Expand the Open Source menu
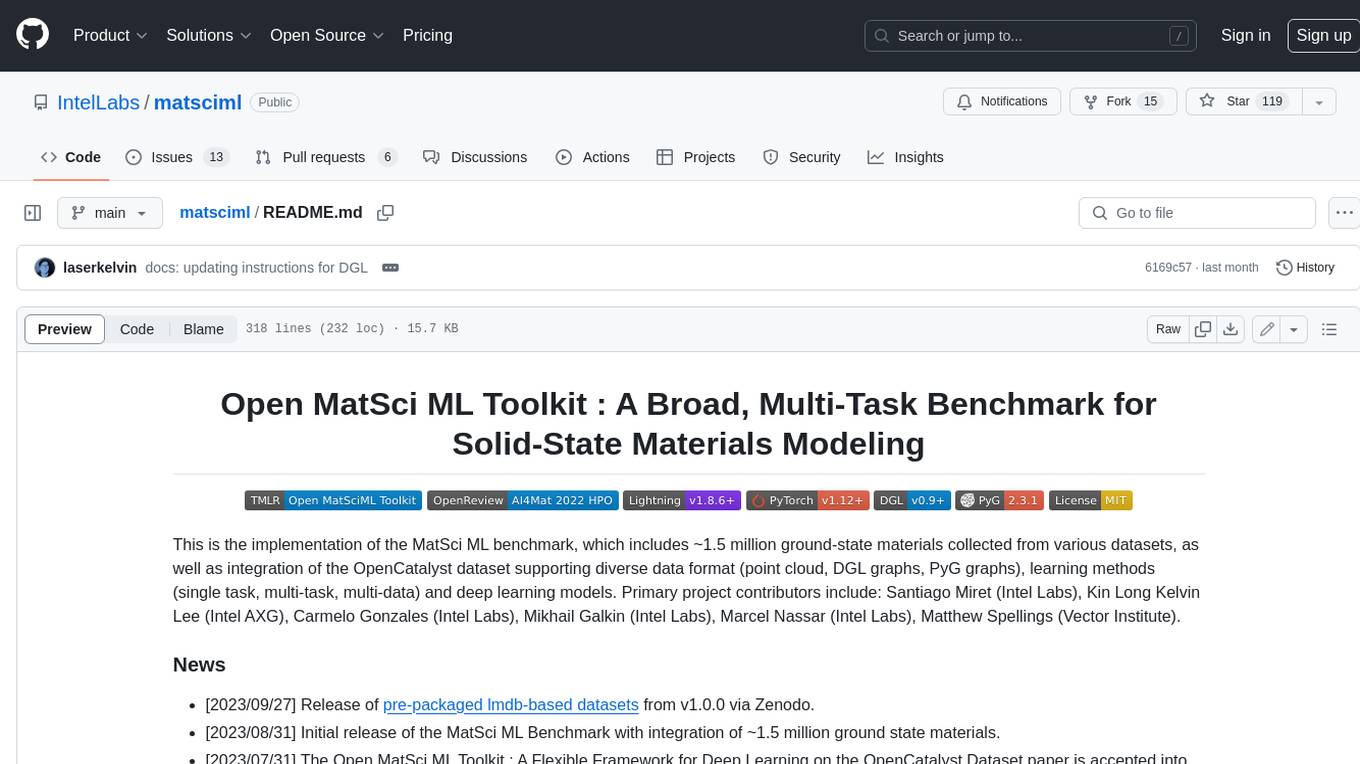 [x=327, y=35]
